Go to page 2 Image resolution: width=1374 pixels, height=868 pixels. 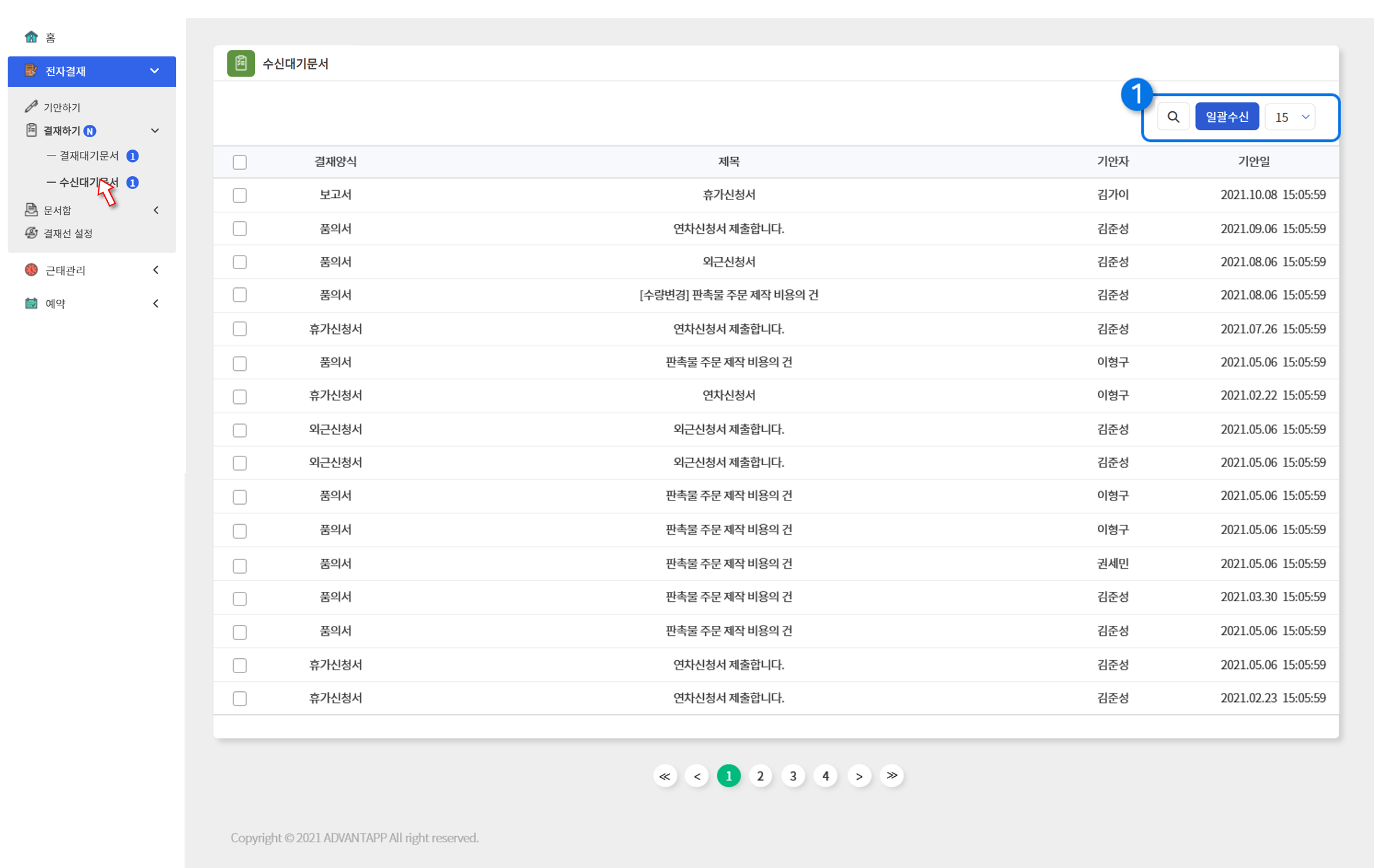(x=760, y=776)
